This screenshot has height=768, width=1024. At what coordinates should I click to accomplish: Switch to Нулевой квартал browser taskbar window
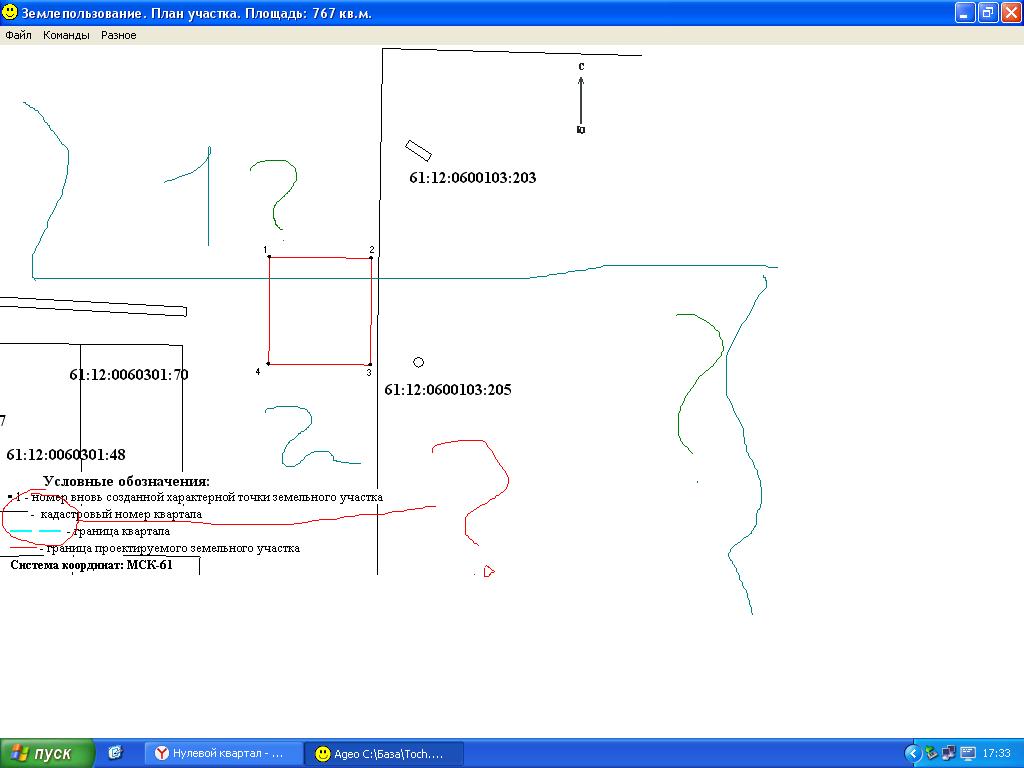pyautogui.click(x=220, y=753)
